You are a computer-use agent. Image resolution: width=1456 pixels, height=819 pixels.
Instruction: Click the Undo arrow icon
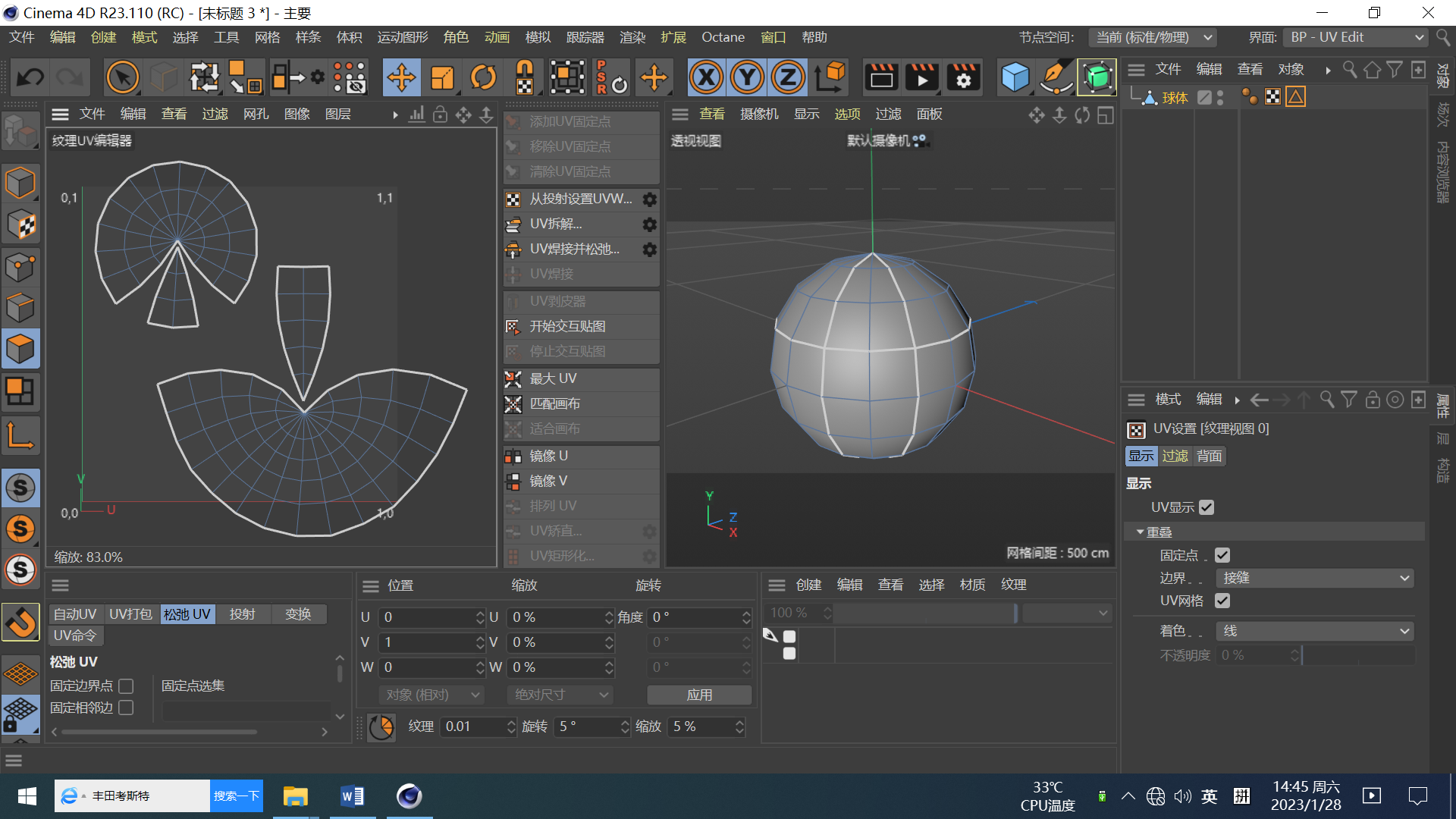(x=30, y=77)
